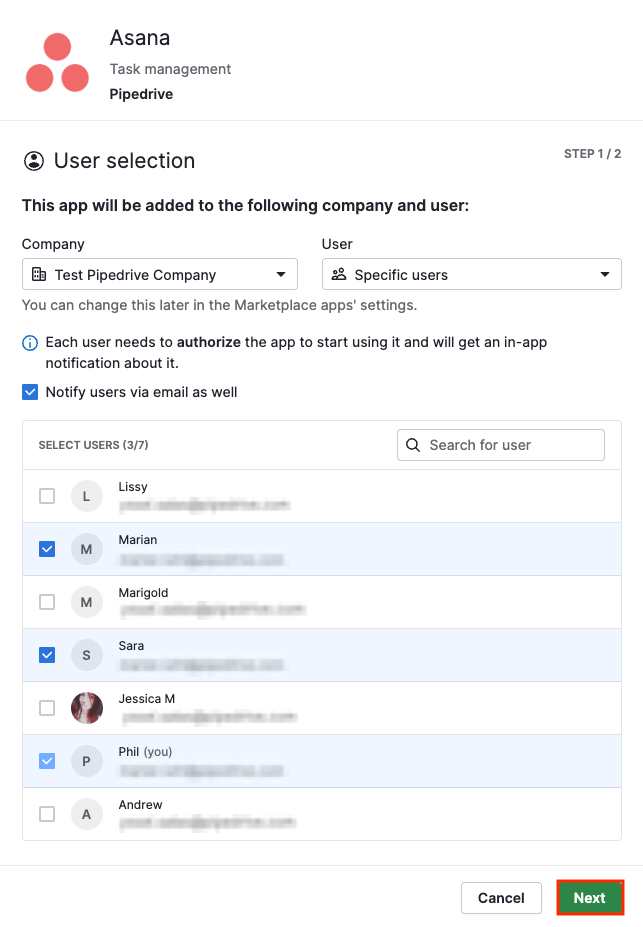This screenshot has height=927, width=643.
Task: Click the Cancel button
Action: coord(501,897)
